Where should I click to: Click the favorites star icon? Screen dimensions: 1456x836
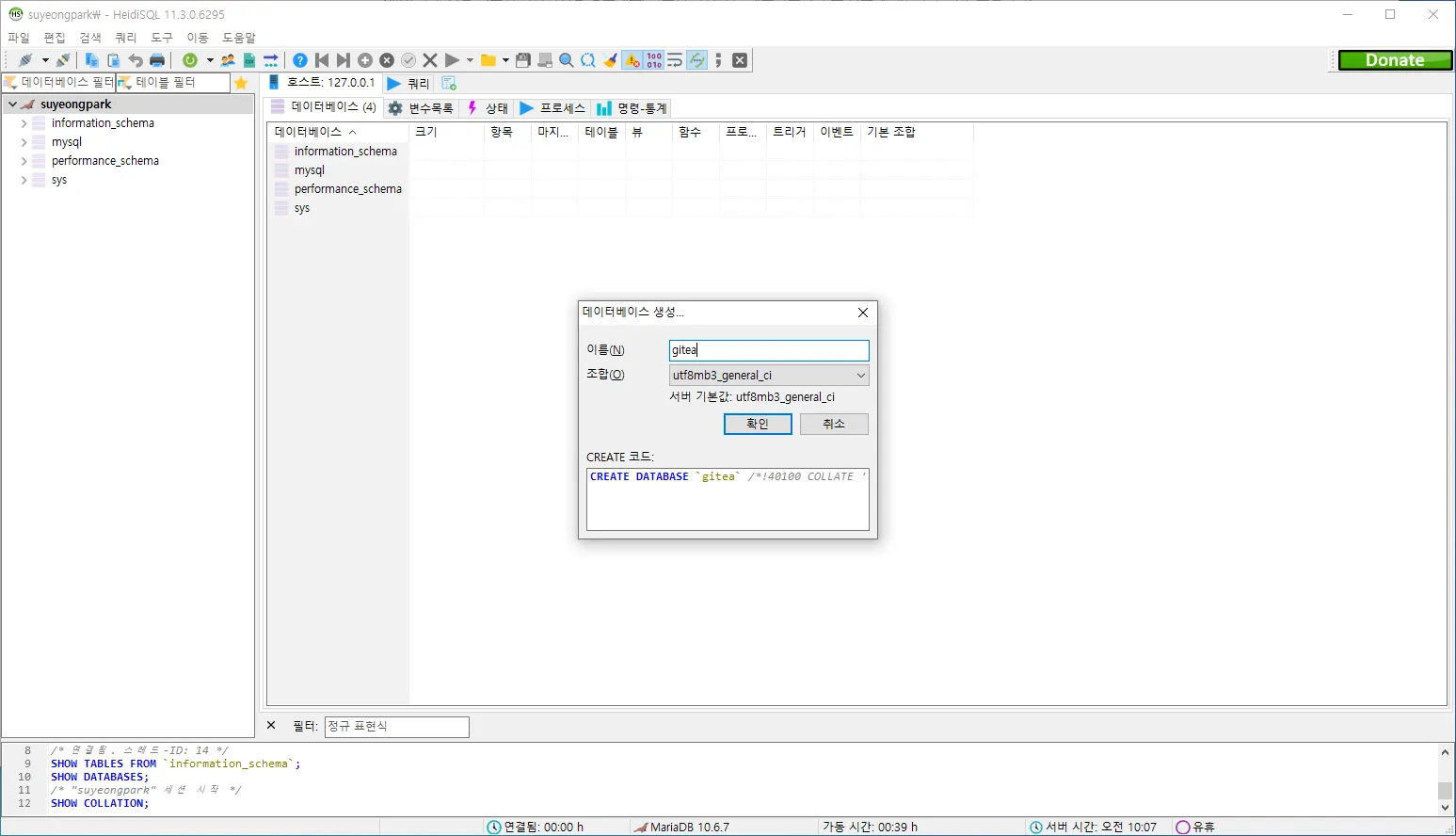point(241,83)
